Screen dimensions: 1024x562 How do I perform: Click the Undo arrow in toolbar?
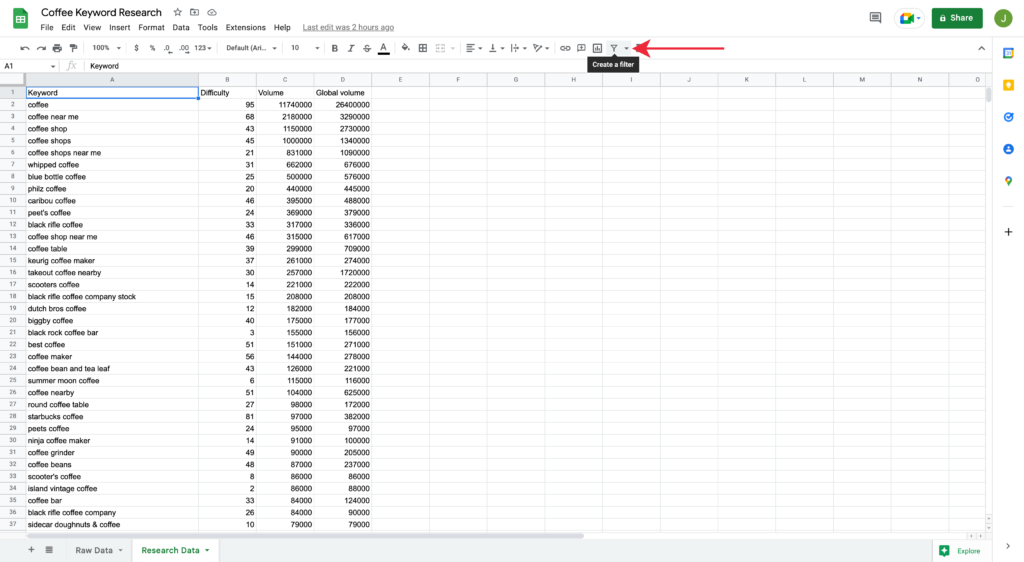coord(25,48)
